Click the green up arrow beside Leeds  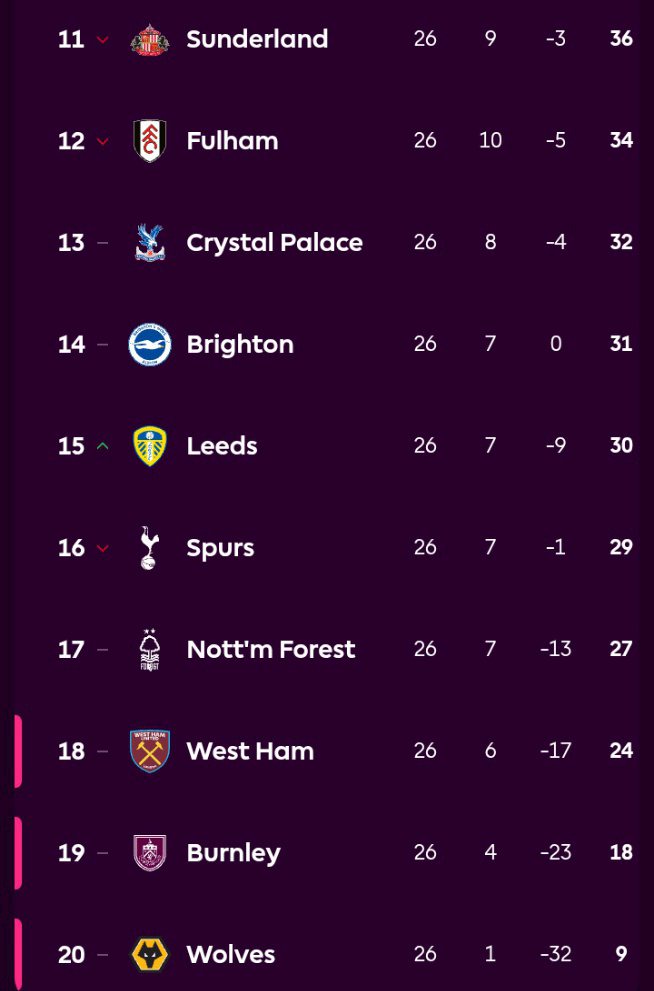pyautogui.click(x=102, y=446)
